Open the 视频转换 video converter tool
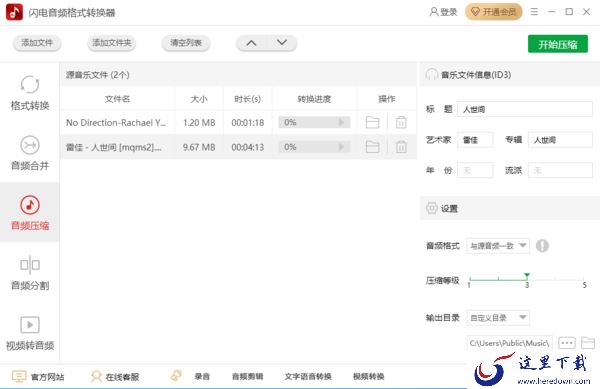 point(368,376)
